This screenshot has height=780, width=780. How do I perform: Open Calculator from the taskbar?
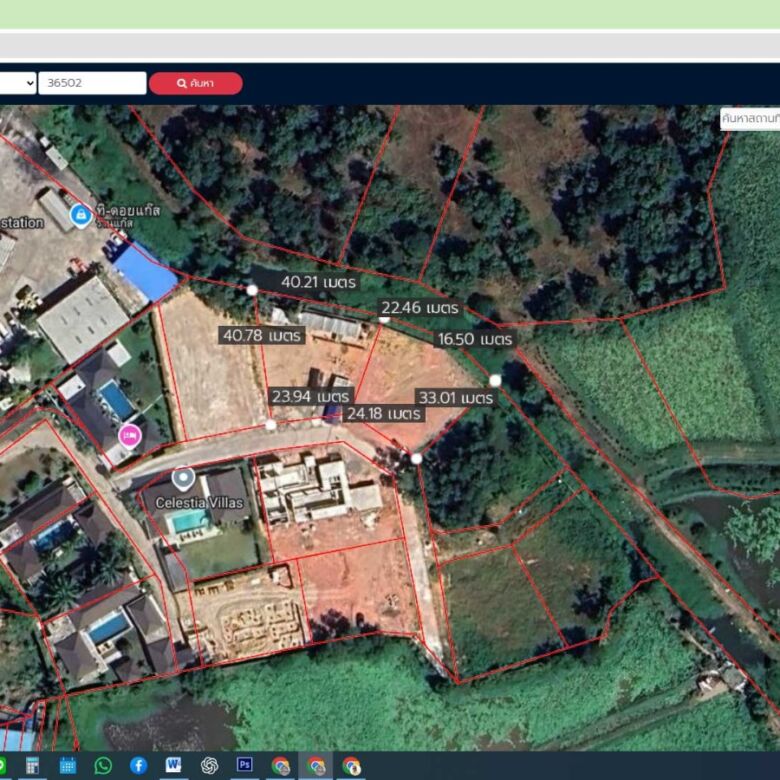(x=32, y=765)
